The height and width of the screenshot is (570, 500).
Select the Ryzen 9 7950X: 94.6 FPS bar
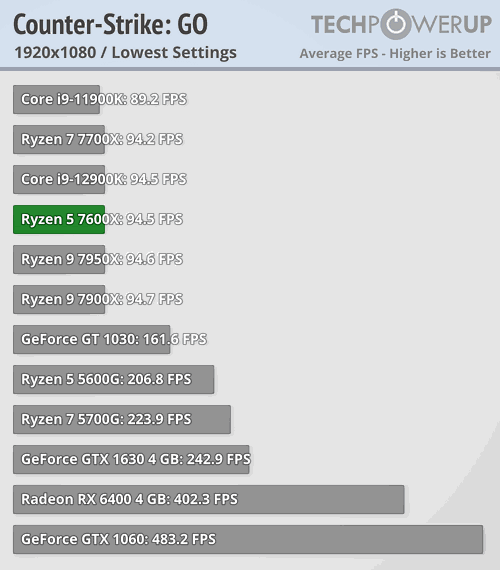[x=59, y=259]
